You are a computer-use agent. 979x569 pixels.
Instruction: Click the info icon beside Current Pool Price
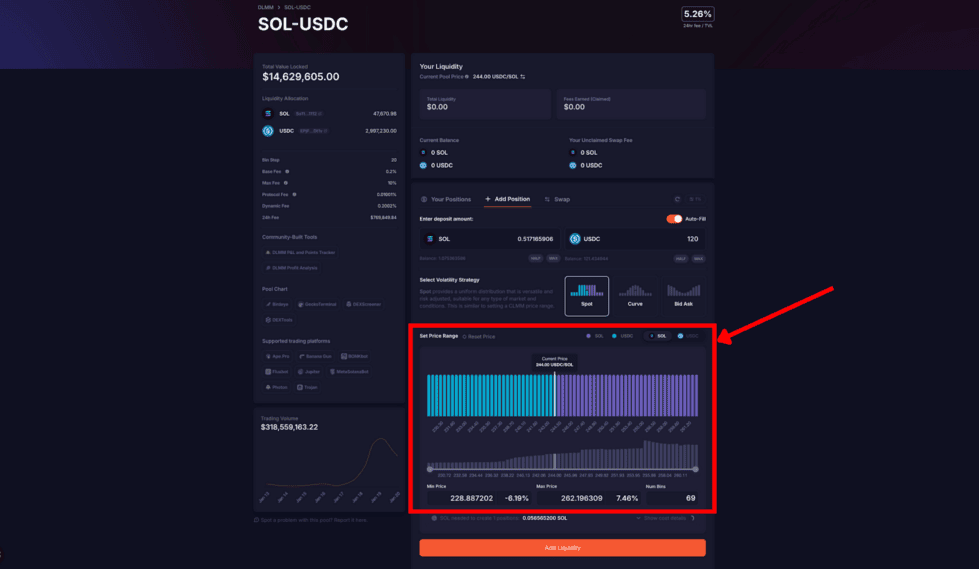[466, 77]
